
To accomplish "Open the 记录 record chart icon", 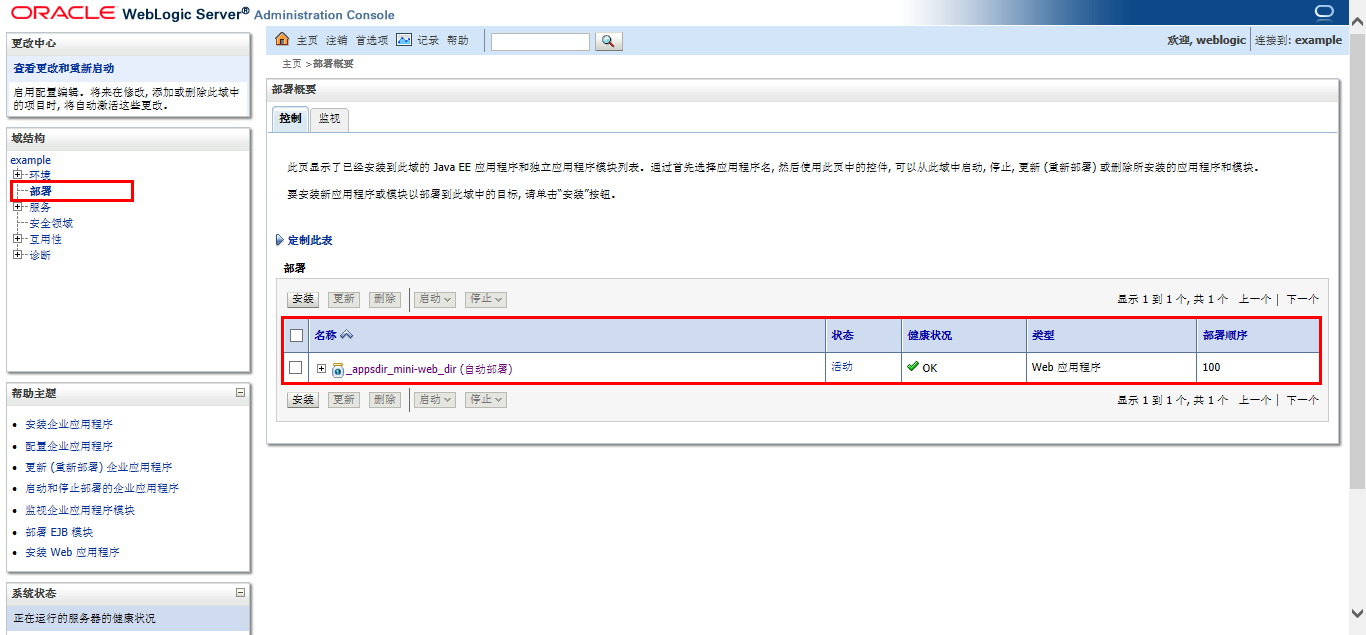I will [404, 40].
